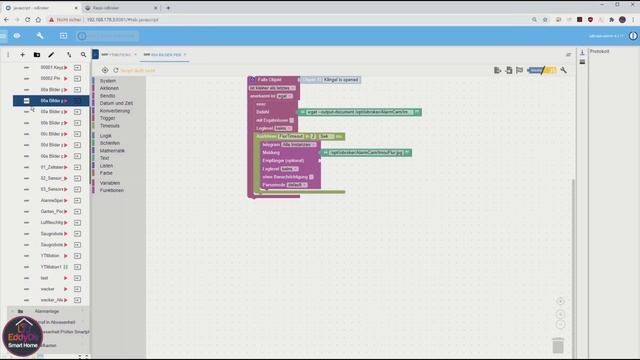Open the System block category
The image size is (640, 360).
[108, 81]
